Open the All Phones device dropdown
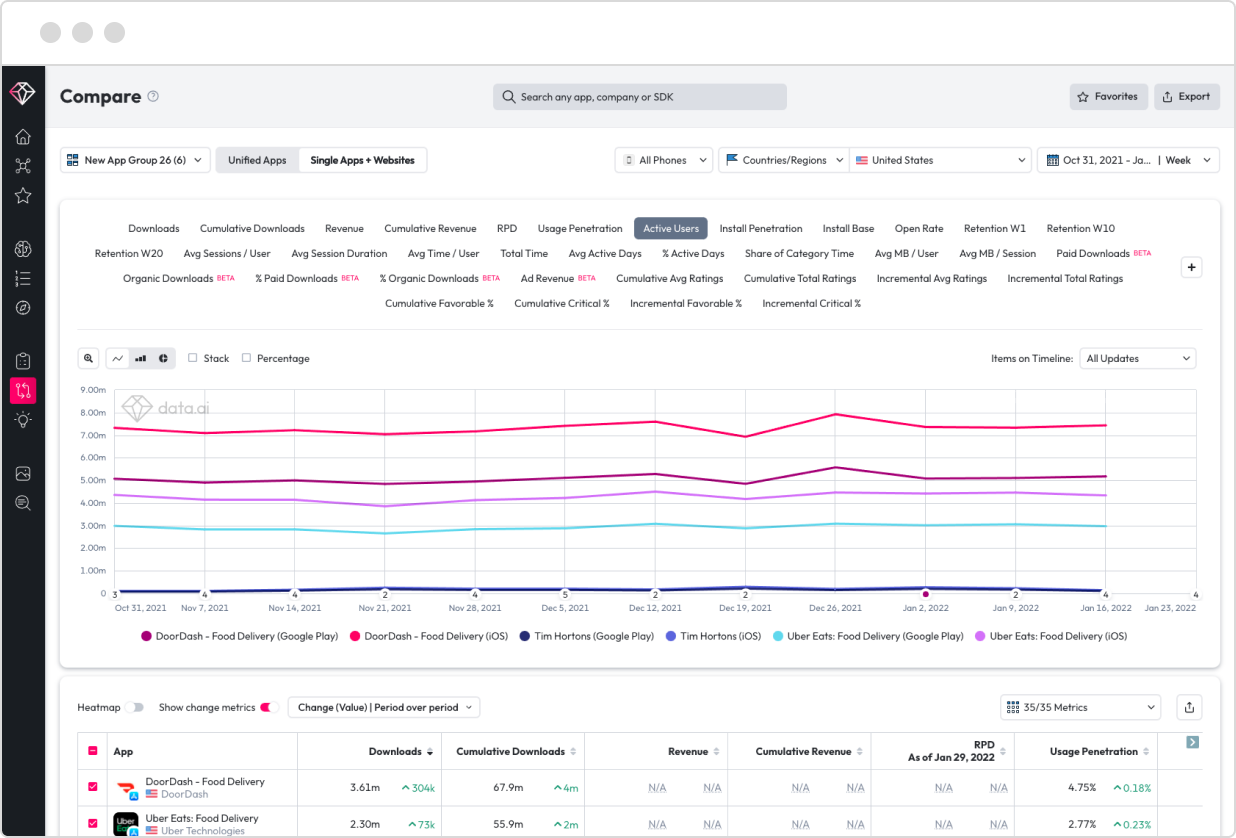Viewport: 1236px width, 838px height. [664, 160]
